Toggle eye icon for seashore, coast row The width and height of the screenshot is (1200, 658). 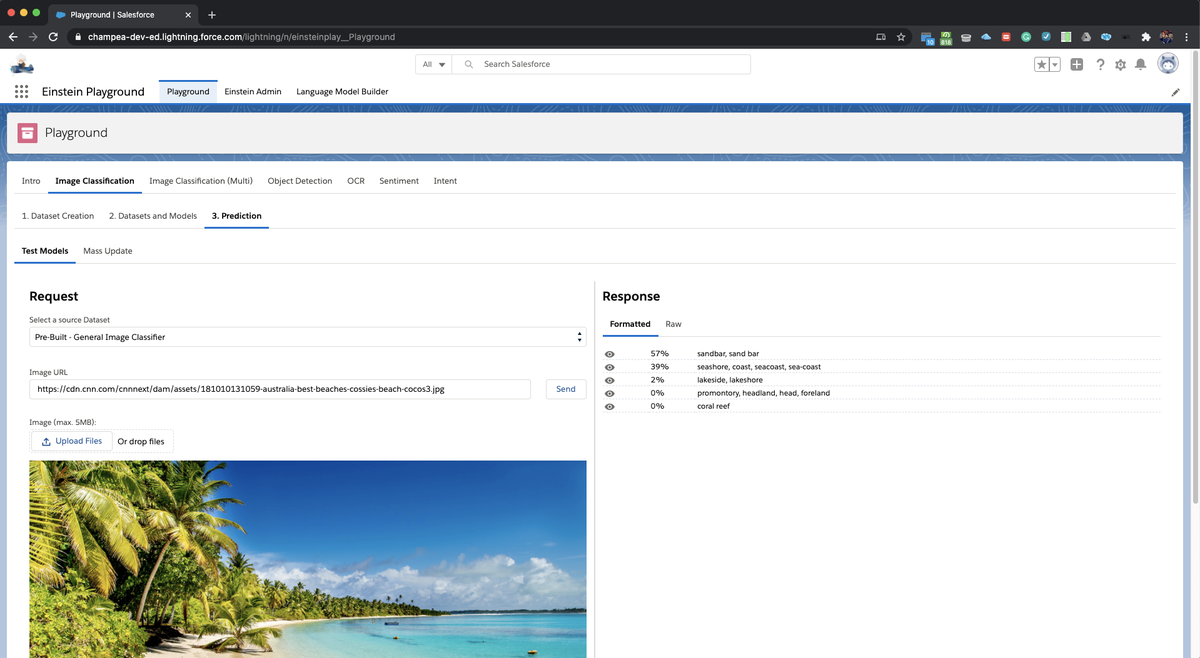(x=610, y=367)
